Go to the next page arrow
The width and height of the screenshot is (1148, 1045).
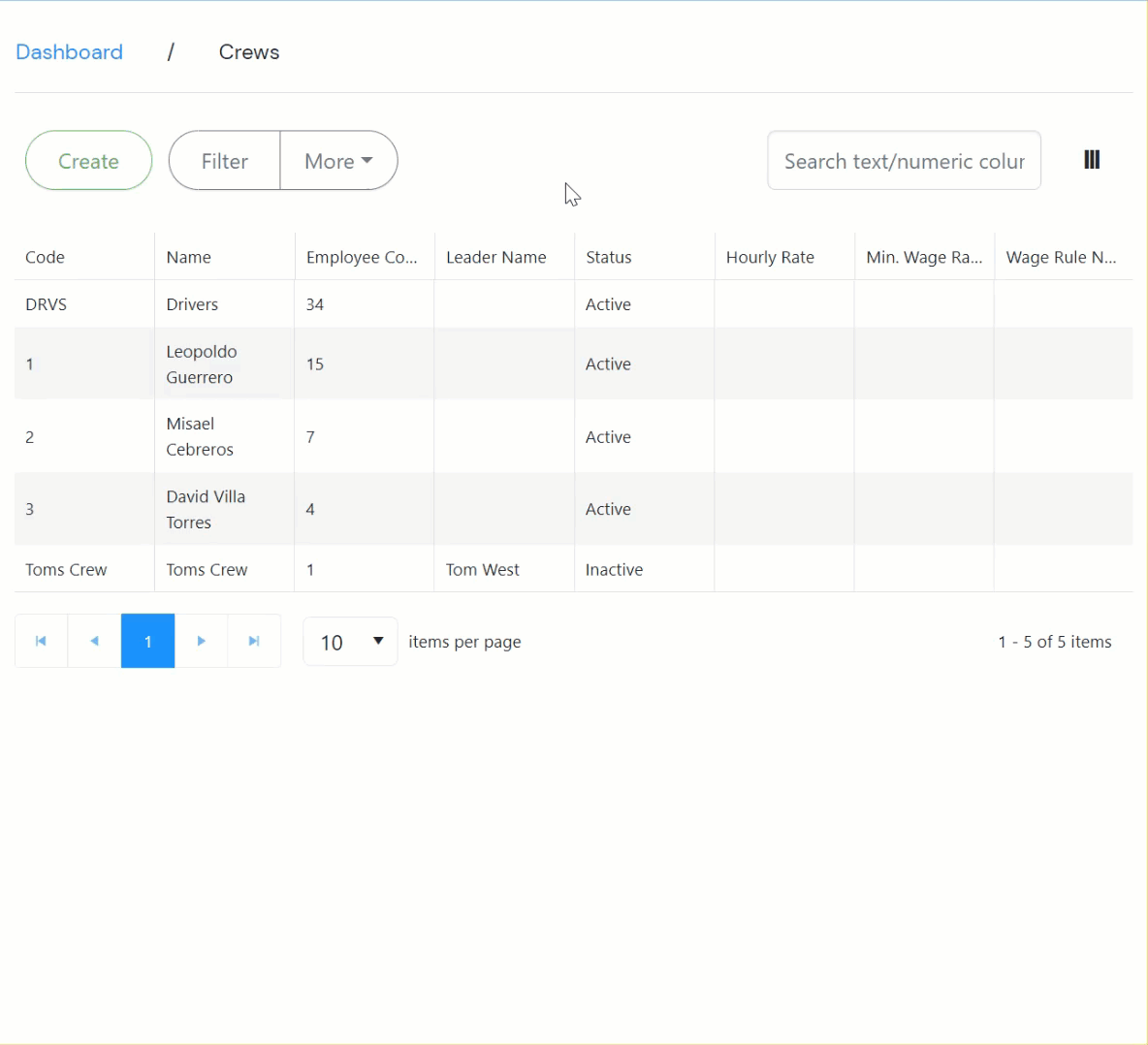click(x=201, y=641)
